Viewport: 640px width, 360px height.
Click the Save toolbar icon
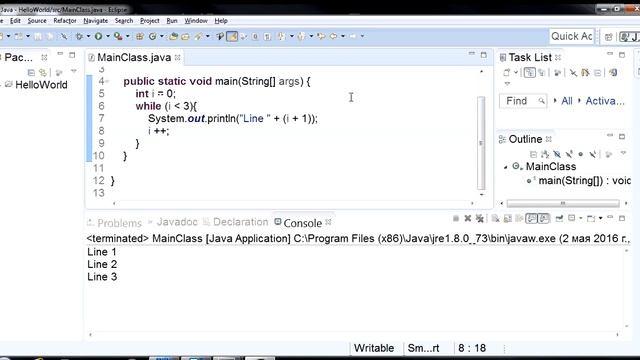38,36
